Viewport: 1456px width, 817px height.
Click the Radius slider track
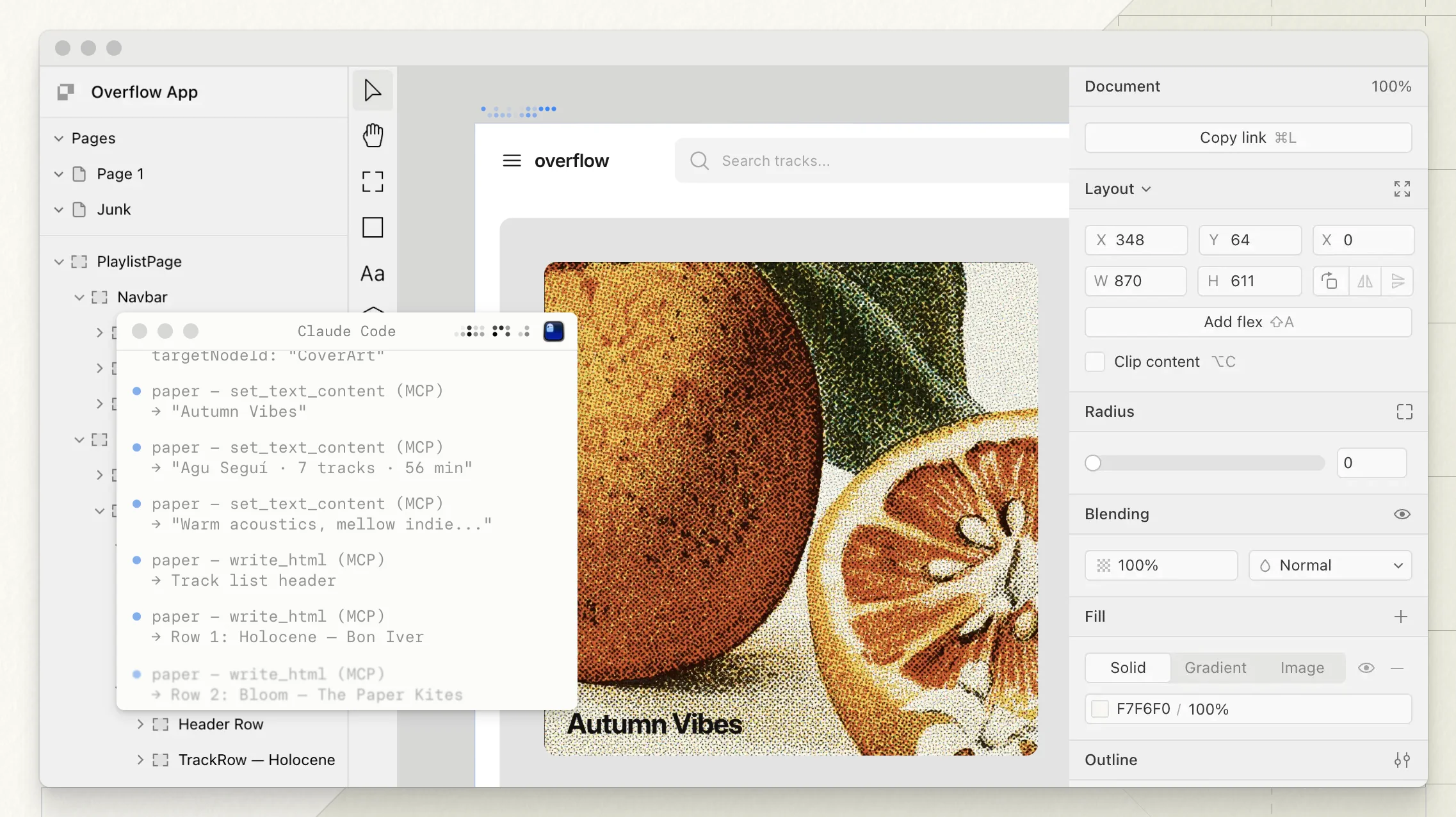pos(1205,463)
